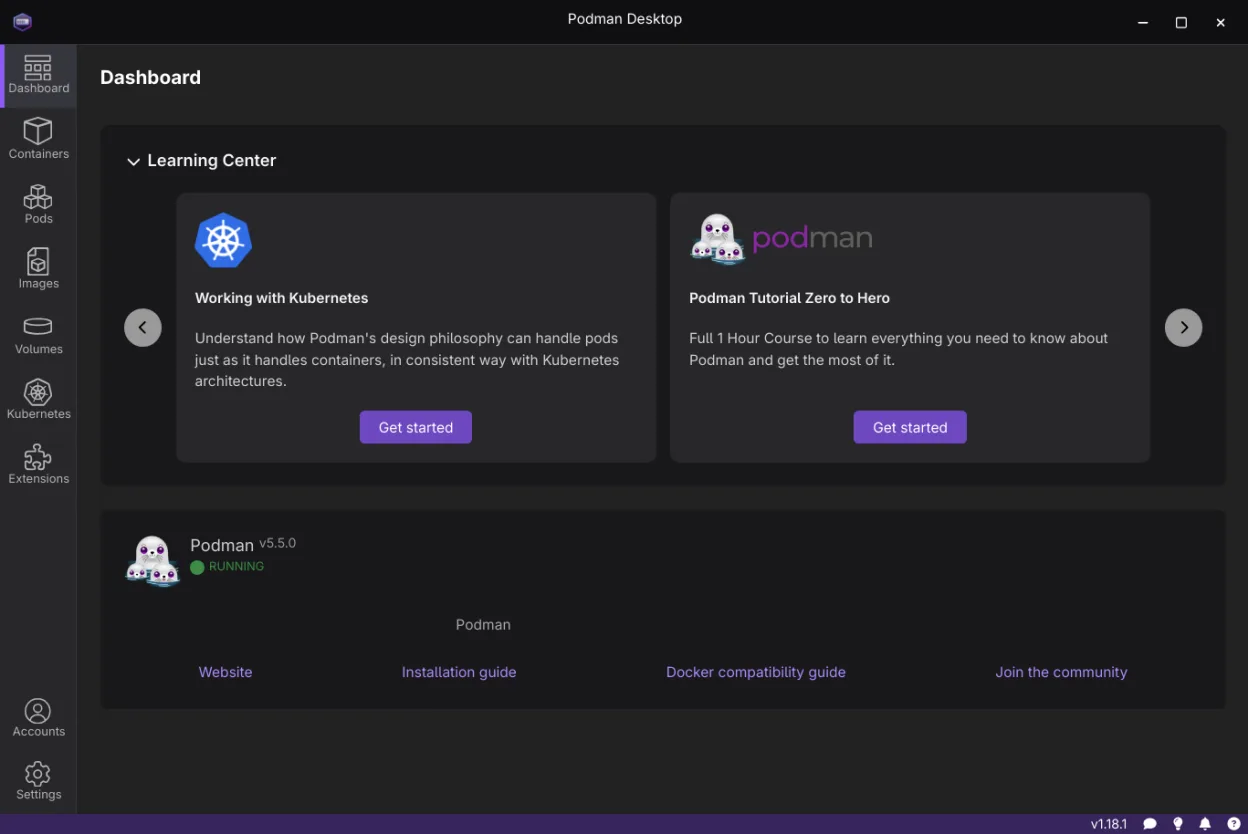This screenshot has height=834, width=1248.
Task: Click the Full 1 Hour Course description
Action: (899, 349)
